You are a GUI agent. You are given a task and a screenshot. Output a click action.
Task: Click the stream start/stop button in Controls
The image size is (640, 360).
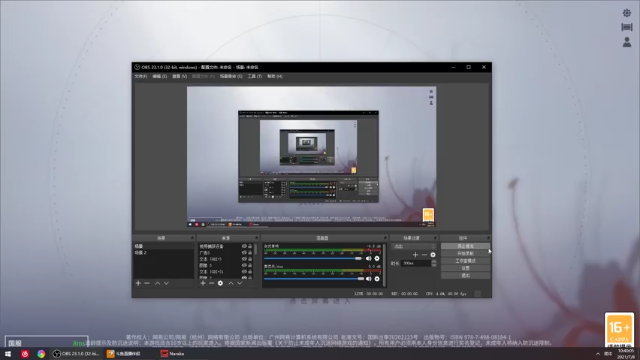465,246
